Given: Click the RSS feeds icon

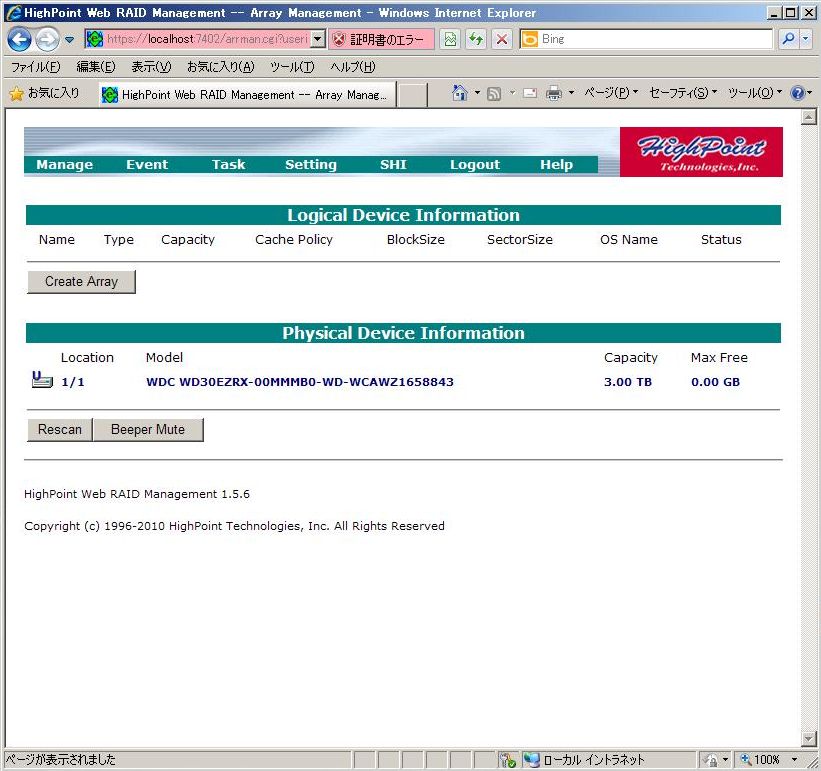Looking at the screenshot, I should click(x=494, y=94).
